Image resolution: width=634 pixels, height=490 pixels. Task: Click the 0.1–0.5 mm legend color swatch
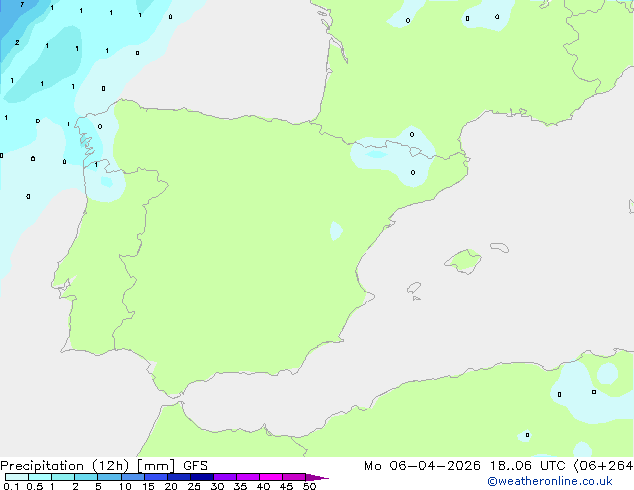pyautogui.click(x=17, y=477)
